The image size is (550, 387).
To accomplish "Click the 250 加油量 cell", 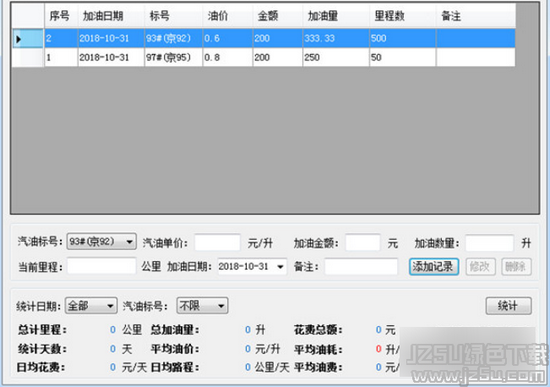I will tap(336, 57).
